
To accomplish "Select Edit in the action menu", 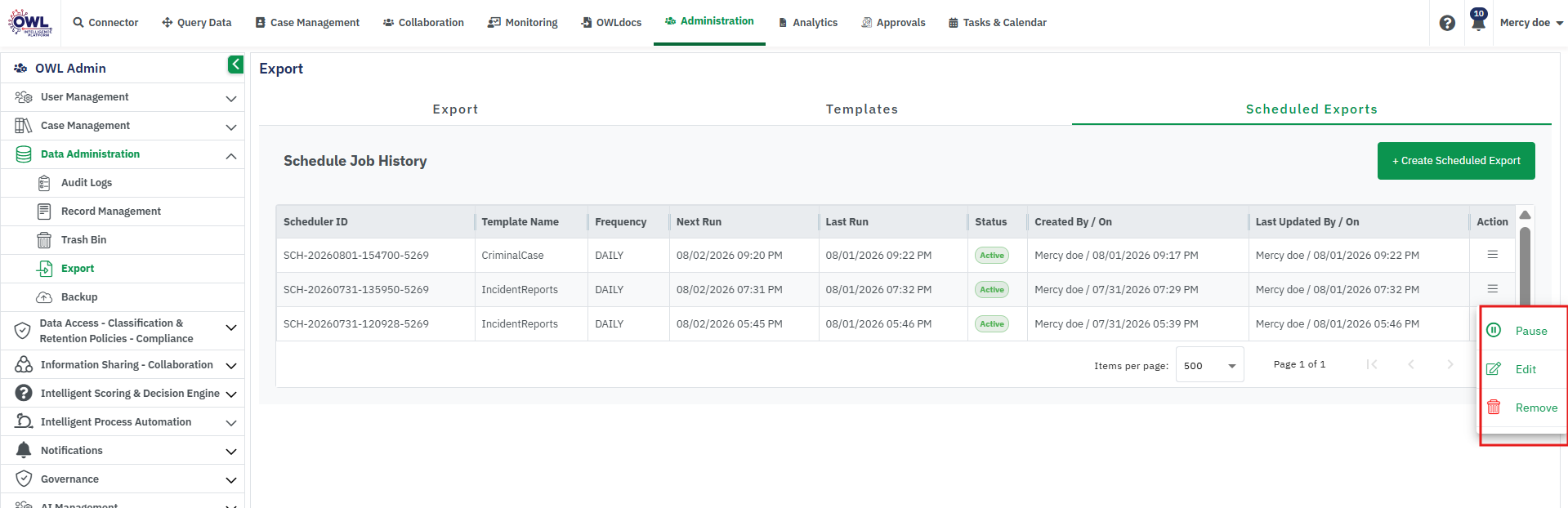I will [1526, 369].
